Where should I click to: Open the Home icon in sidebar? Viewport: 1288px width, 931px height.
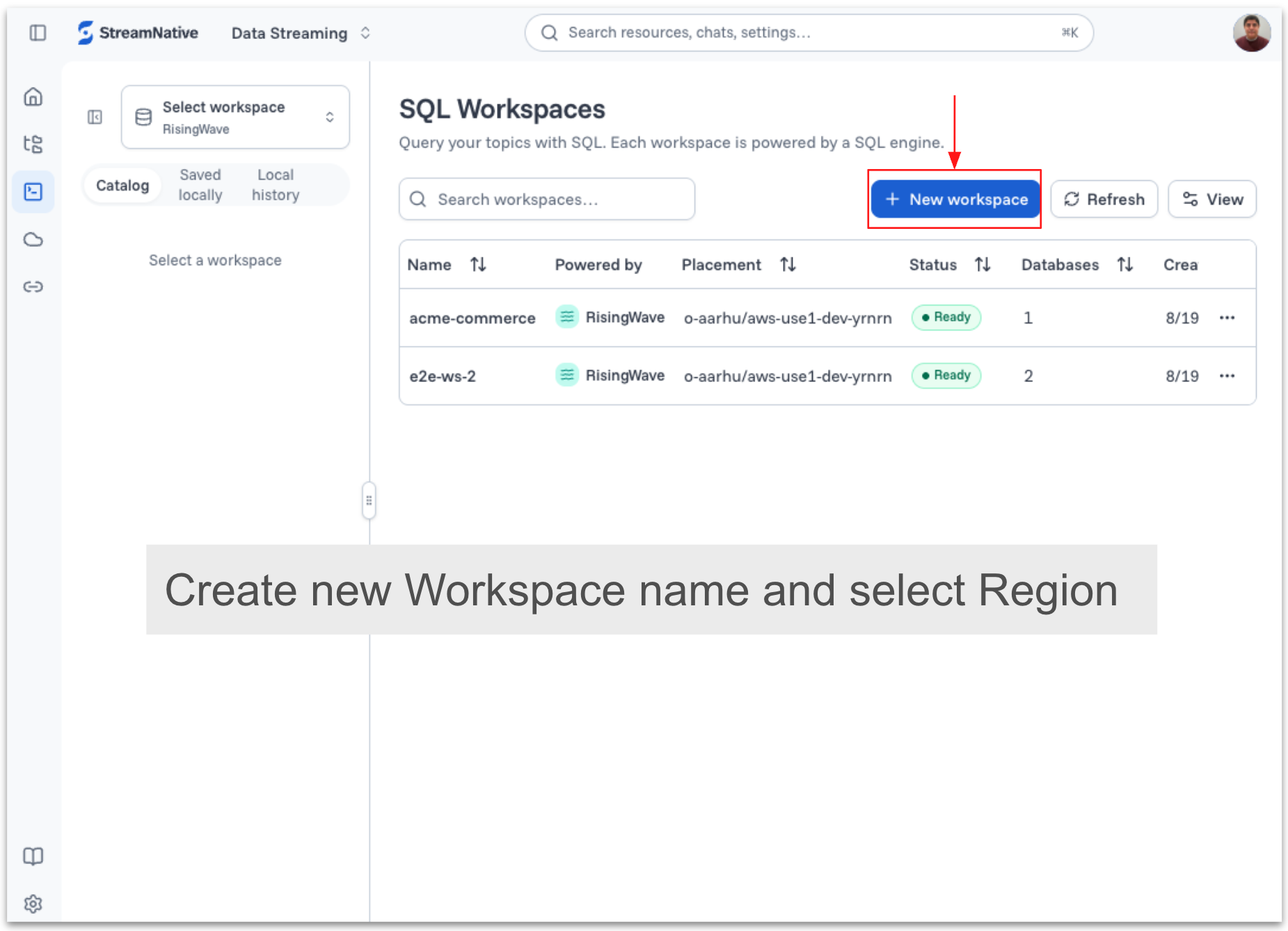(x=33, y=97)
